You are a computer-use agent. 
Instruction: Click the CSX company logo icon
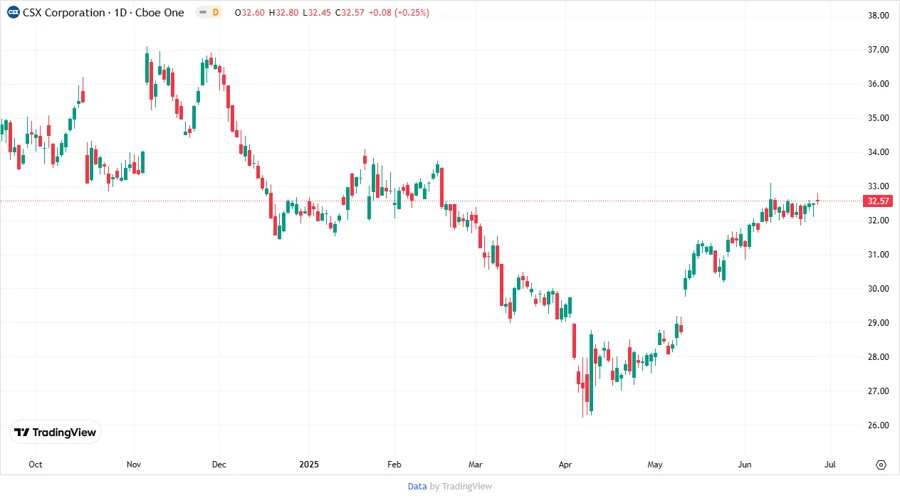[13, 12]
